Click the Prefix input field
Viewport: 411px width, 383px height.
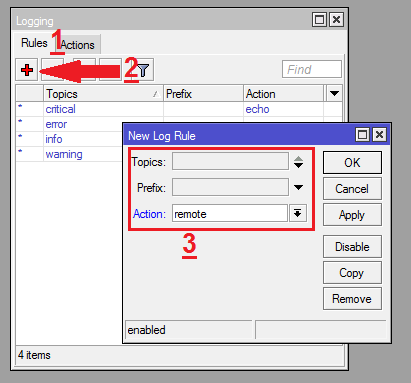[x=230, y=187]
